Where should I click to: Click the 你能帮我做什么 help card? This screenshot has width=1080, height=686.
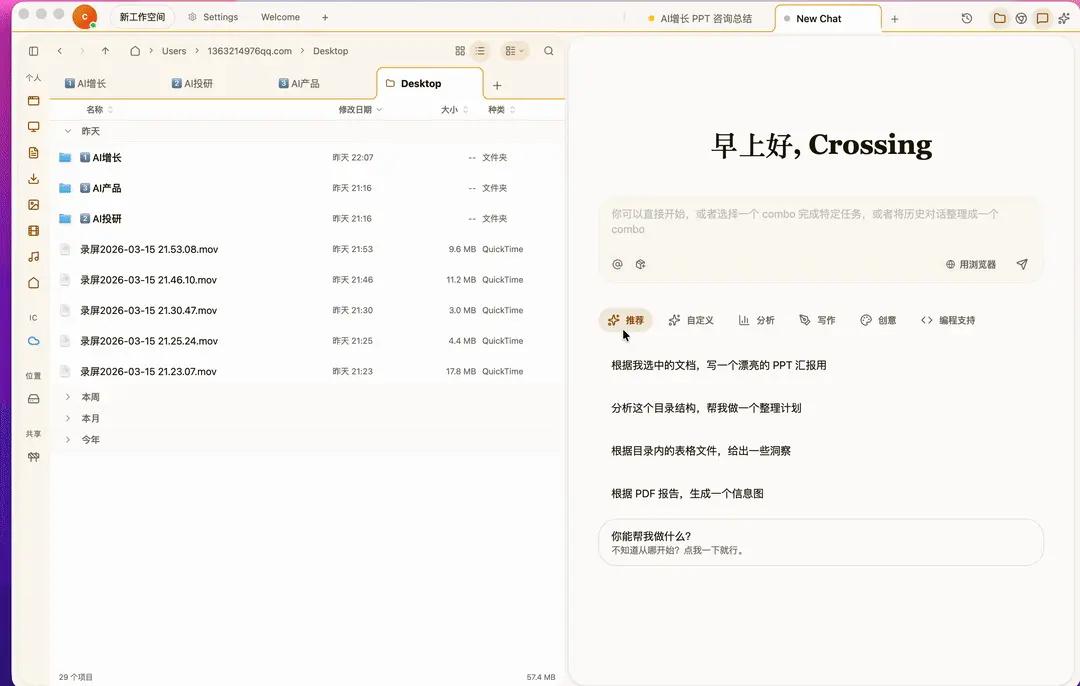[x=822, y=541]
